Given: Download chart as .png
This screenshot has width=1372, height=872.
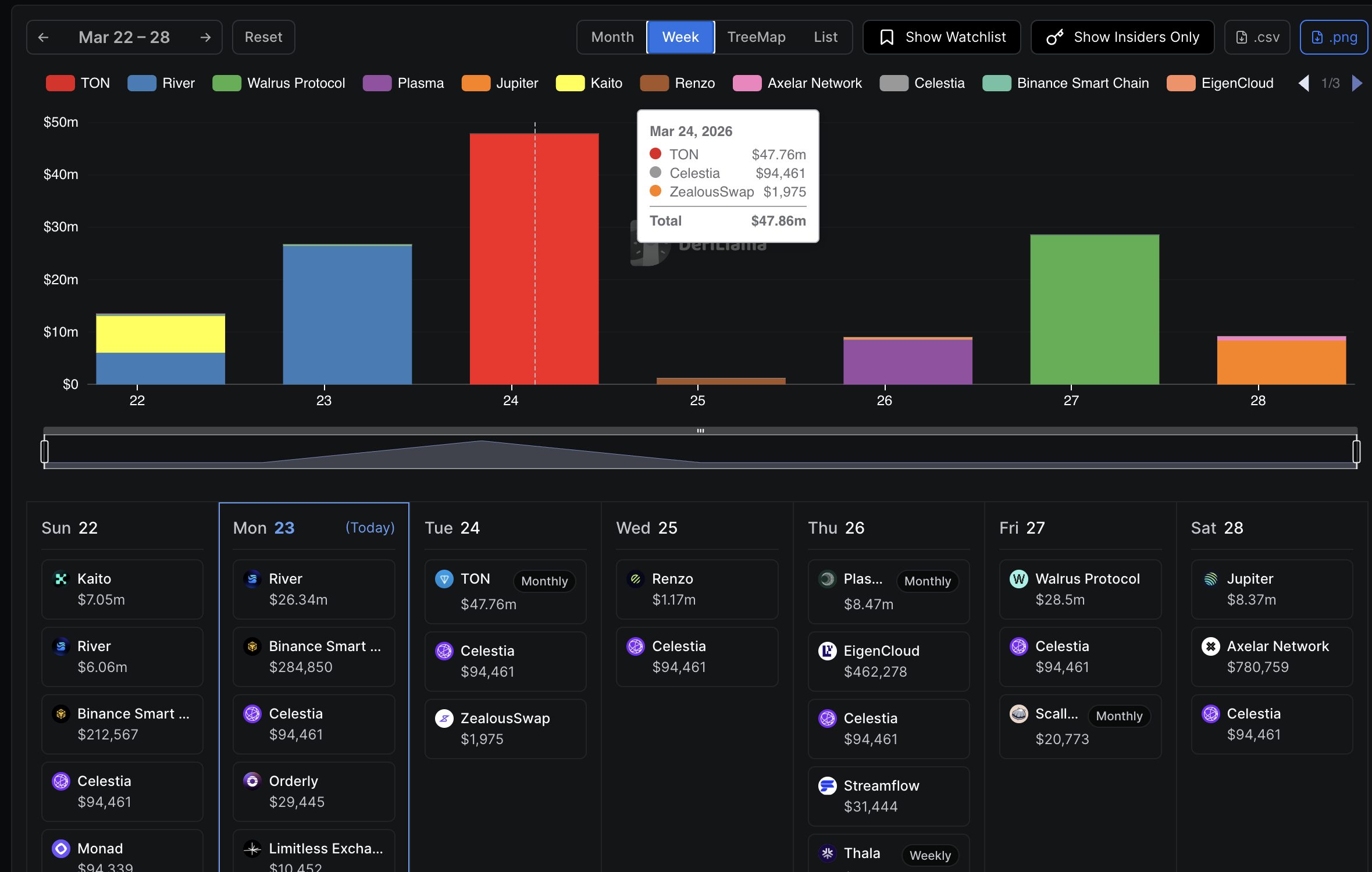Looking at the screenshot, I should [x=1333, y=37].
